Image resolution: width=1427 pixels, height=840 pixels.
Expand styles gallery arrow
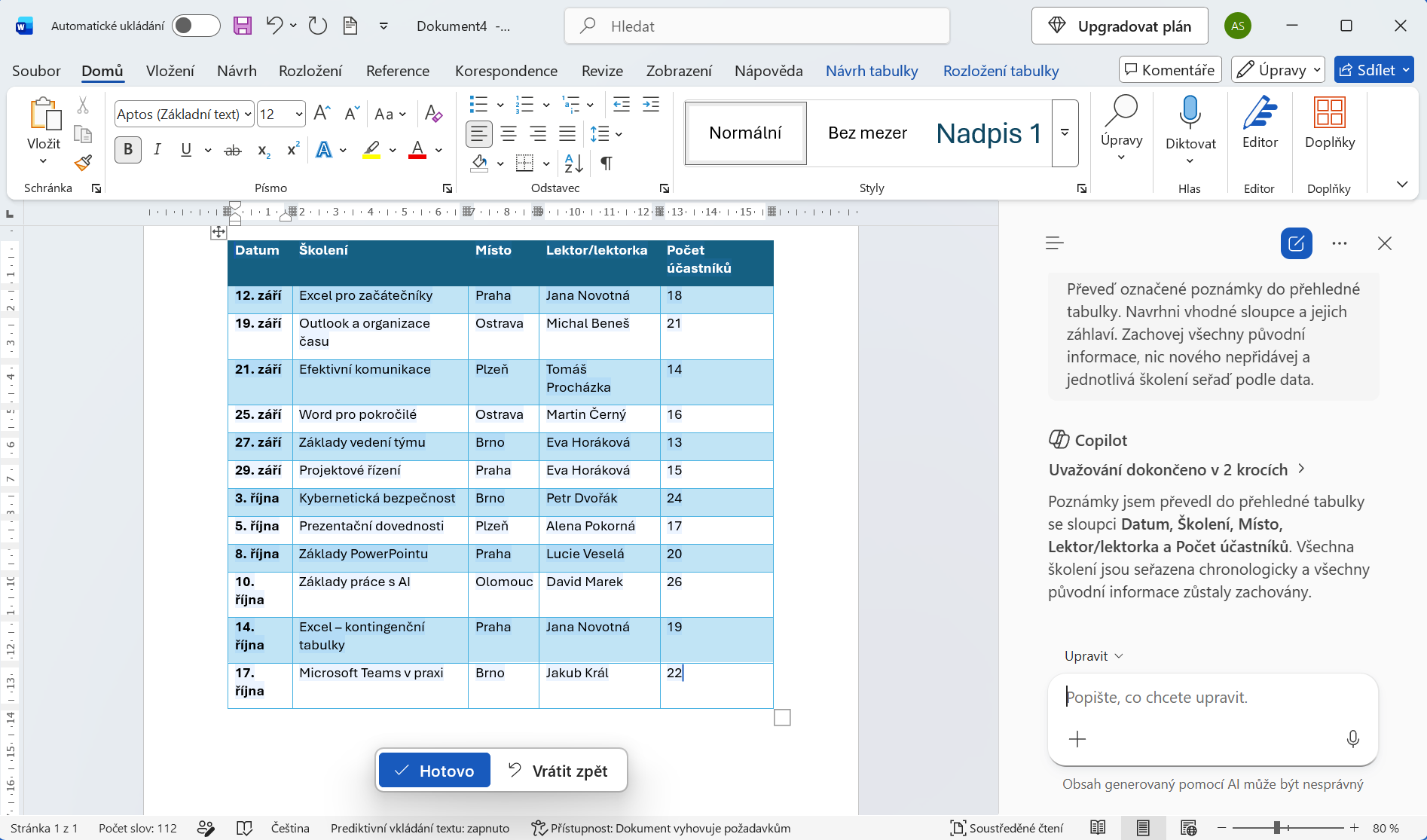click(1065, 133)
